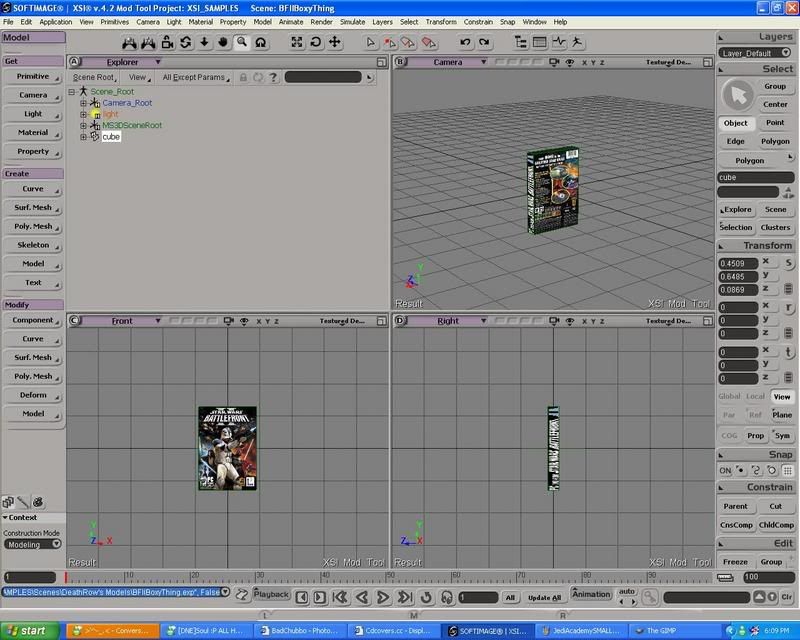800x640 pixels.
Task: Maximize the Explorer panel with its corner icon
Action: pos(382,62)
